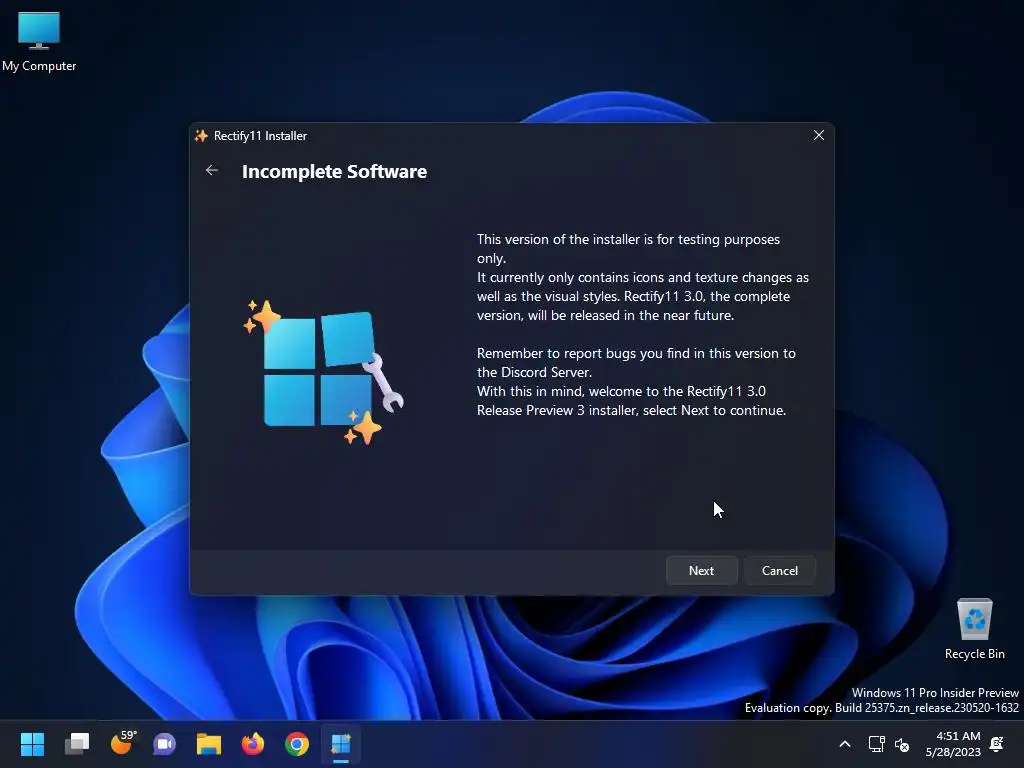The image size is (1024, 768).
Task: Click the Rectify11 sparkle title icon
Action: [x=201, y=135]
